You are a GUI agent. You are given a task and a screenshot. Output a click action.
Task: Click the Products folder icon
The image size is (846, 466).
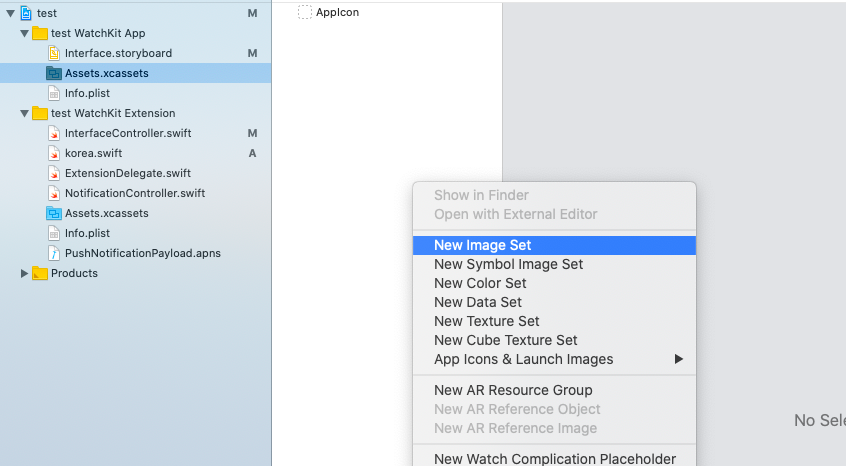point(40,273)
